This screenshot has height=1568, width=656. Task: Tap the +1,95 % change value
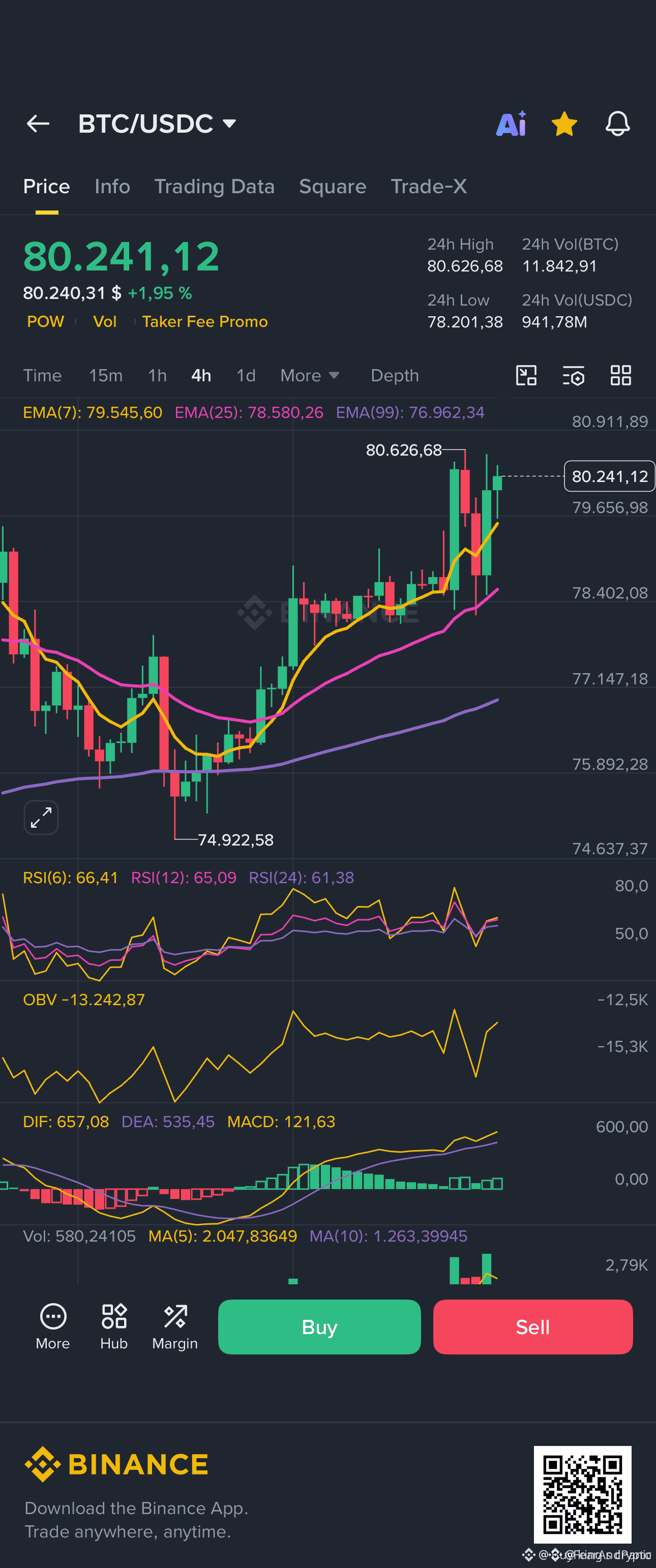click(160, 293)
